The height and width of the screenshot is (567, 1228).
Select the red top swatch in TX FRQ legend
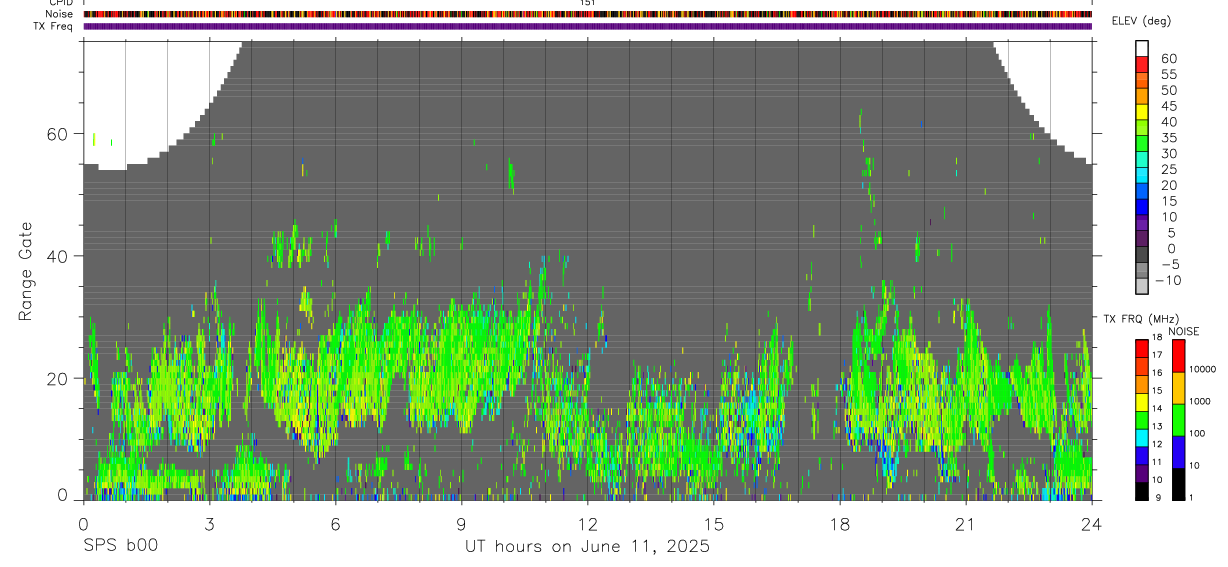[x=1142, y=349]
